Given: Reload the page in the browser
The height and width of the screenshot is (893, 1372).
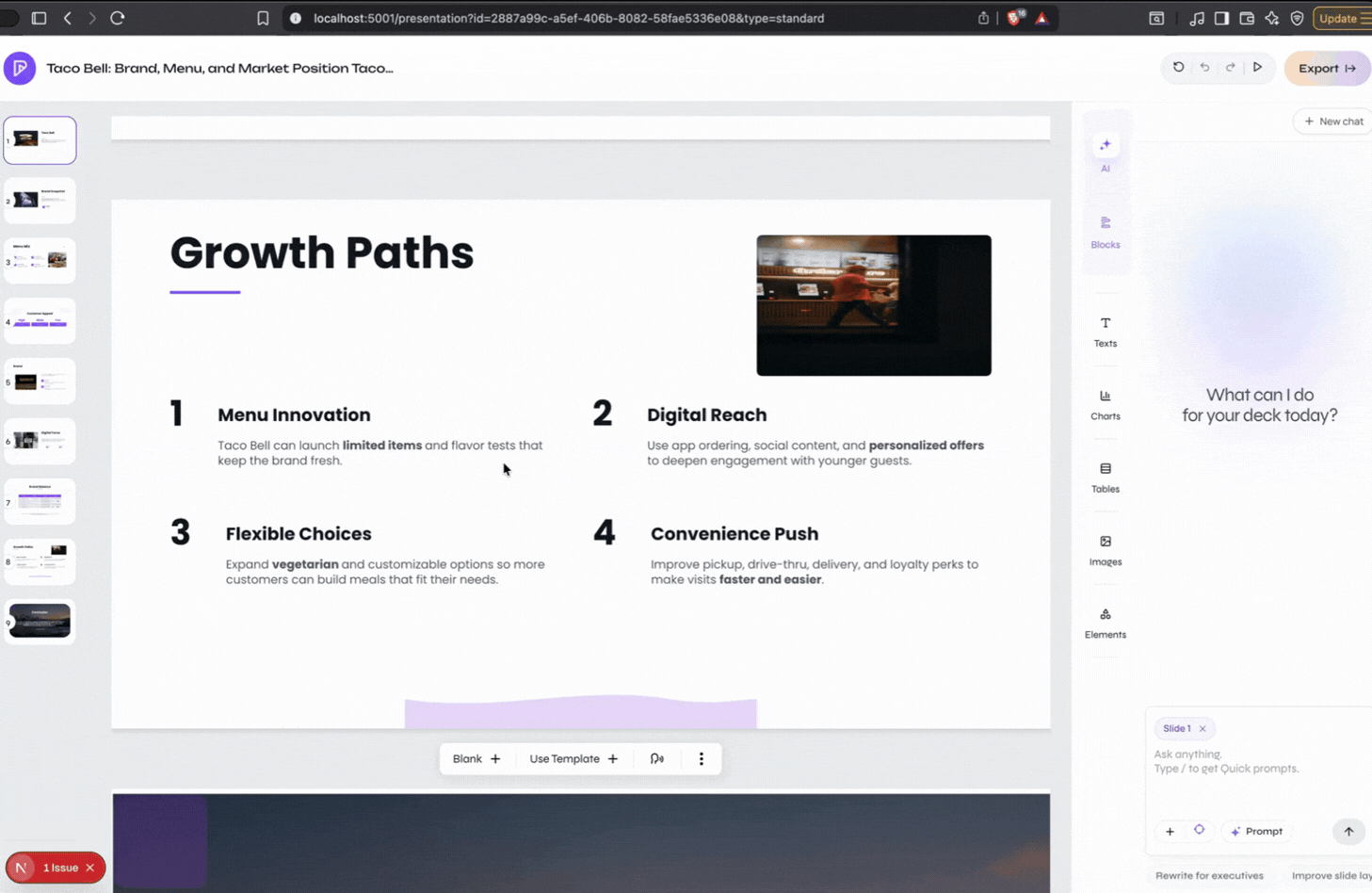Looking at the screenshot, I should tap(118, 18).
